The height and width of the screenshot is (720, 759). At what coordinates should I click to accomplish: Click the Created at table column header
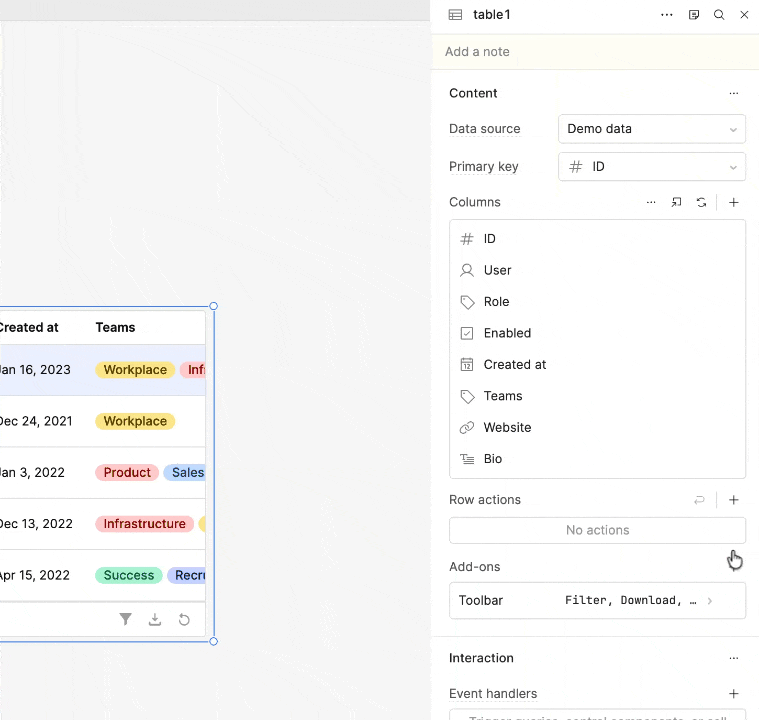[x=29, y=328]
